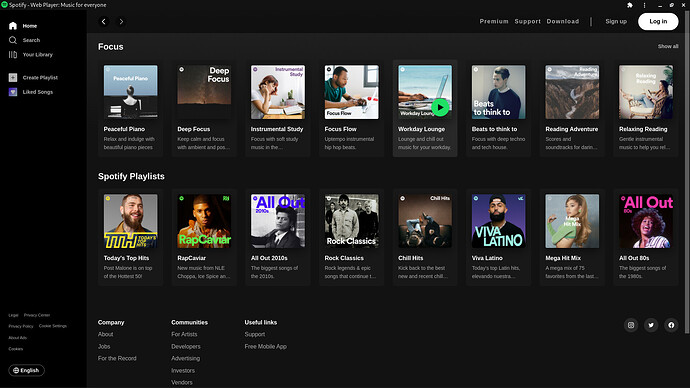Image resolution: width=690 pixels, height=388 pixels.
Task: Open the Deep Focus playlist cover
Action: pyautogui.click(x=204, y=92)
